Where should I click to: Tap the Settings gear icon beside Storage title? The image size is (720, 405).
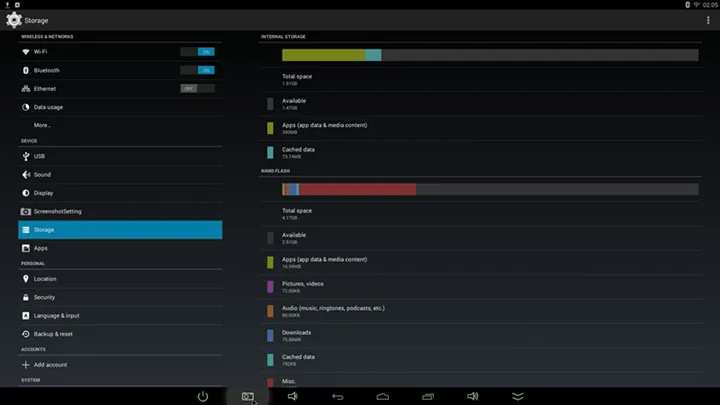14,20
